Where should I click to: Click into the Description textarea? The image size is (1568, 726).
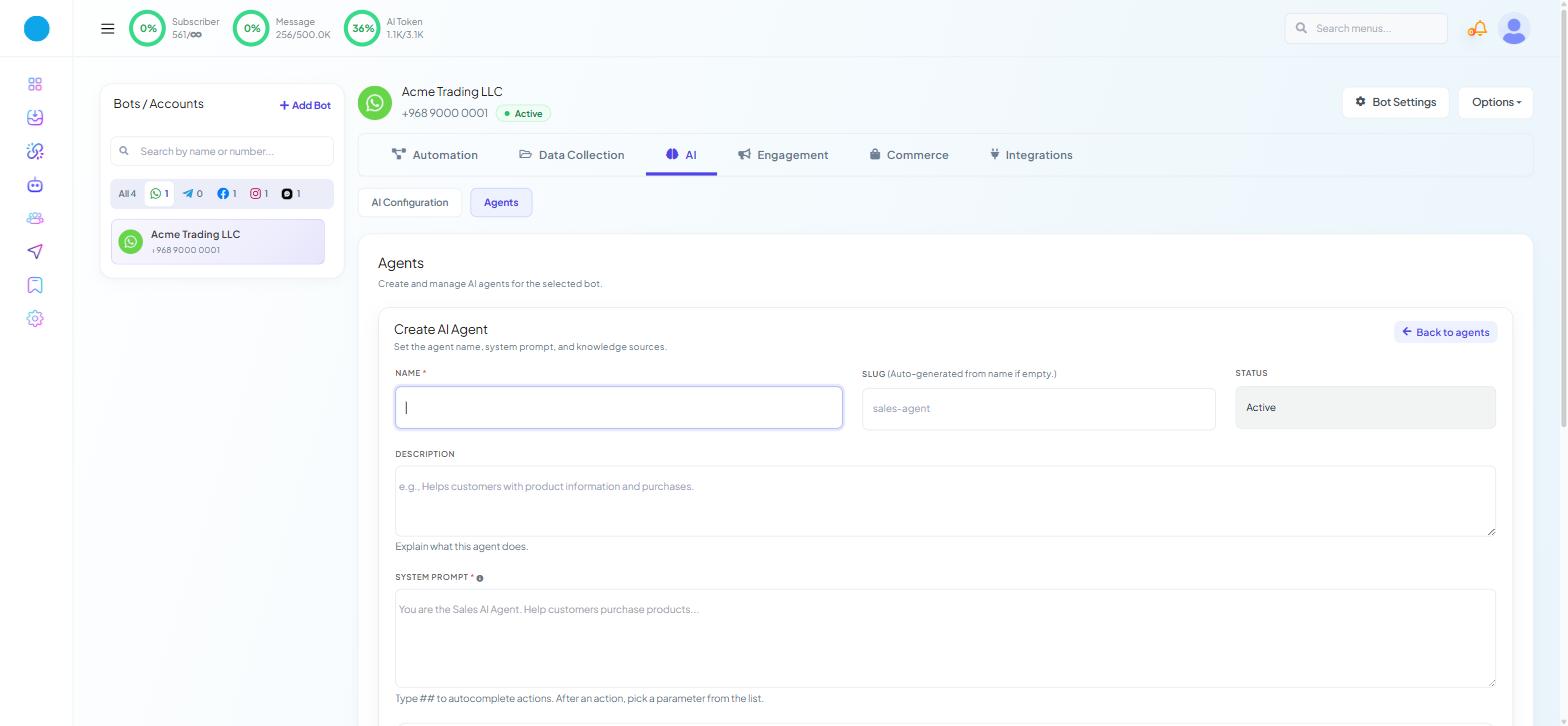pos(945,501)
